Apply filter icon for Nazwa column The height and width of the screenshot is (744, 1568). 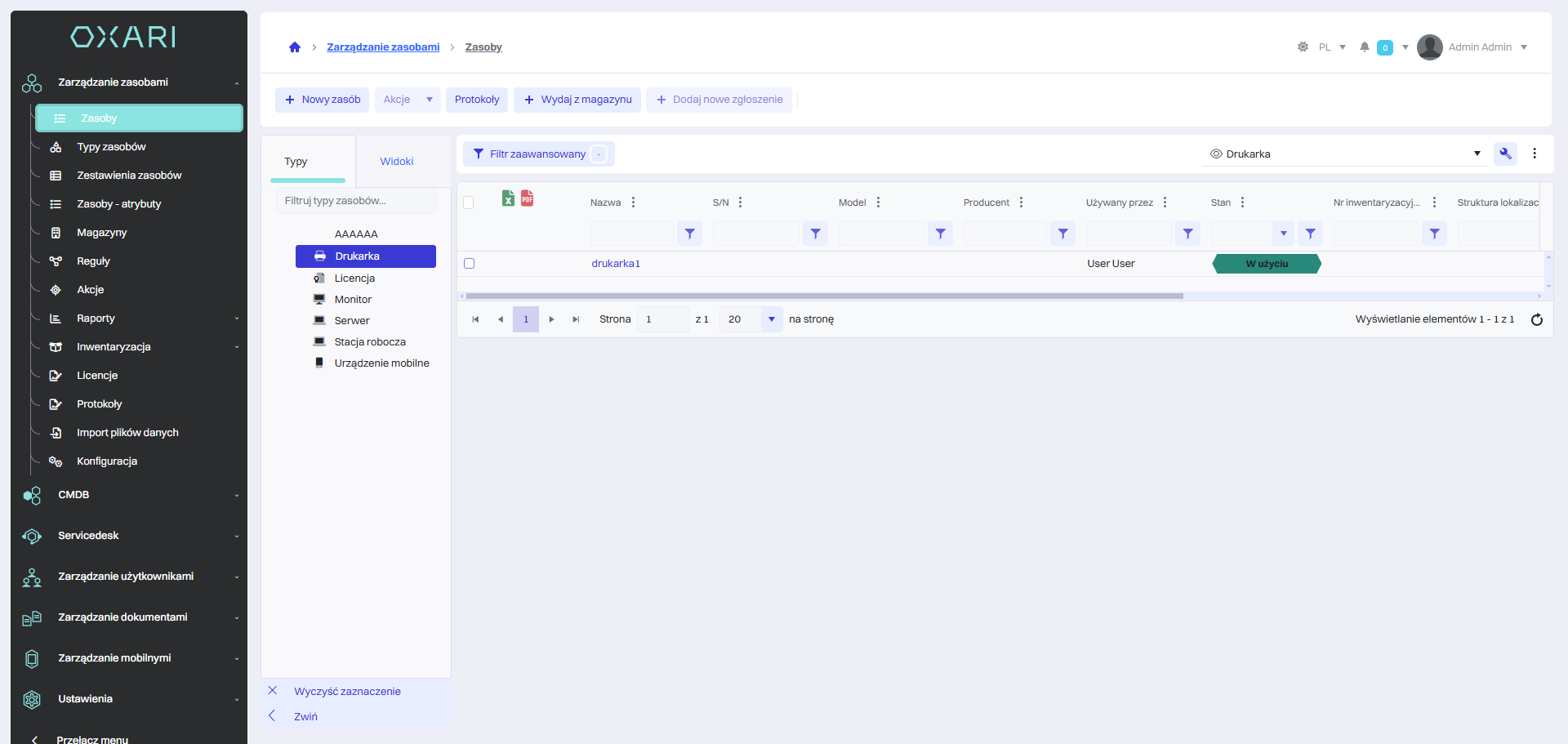pyautogui.click(x=689, y=234)
